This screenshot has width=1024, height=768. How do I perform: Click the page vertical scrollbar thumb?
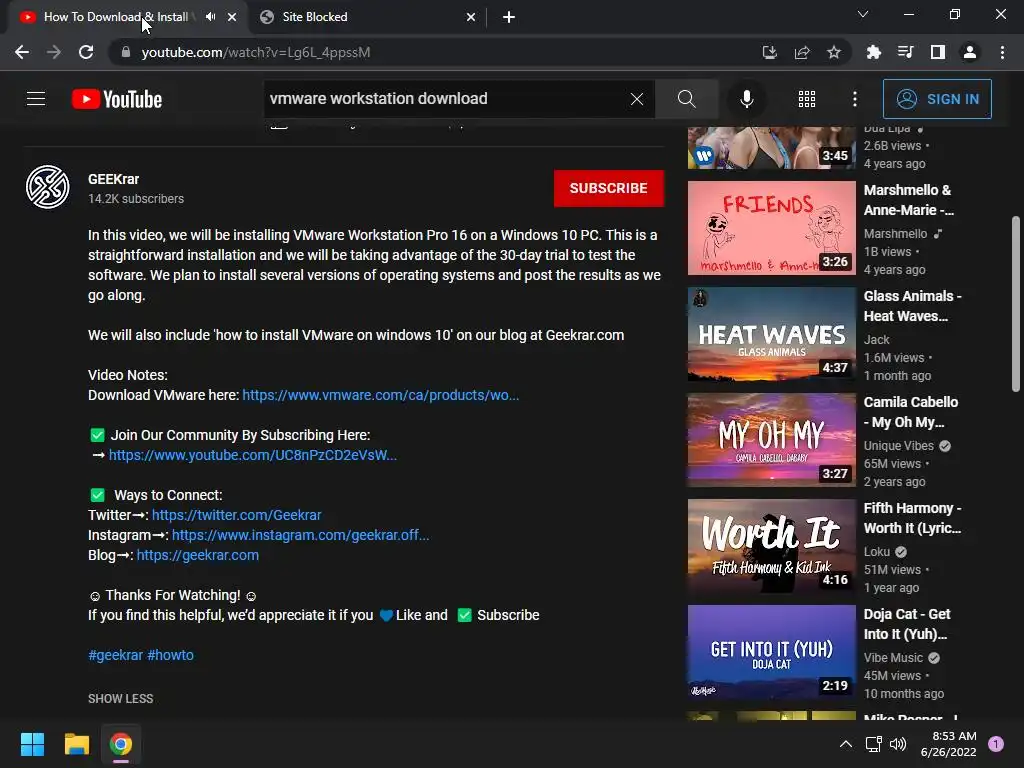coord(1016,304)
